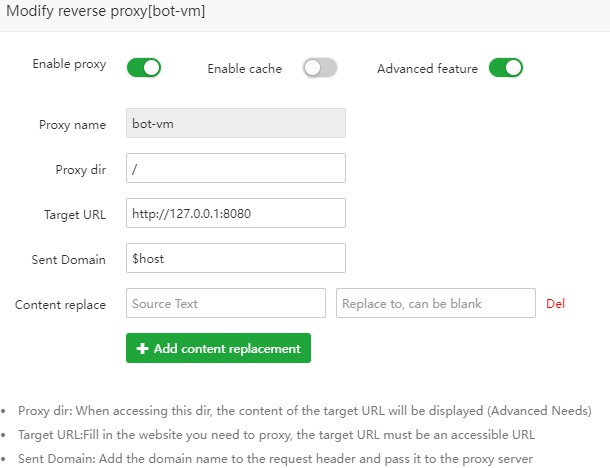The image size is (610, 468).
Task: Click the plus icon on Add content replacement
Action: [x=142, y=348]
